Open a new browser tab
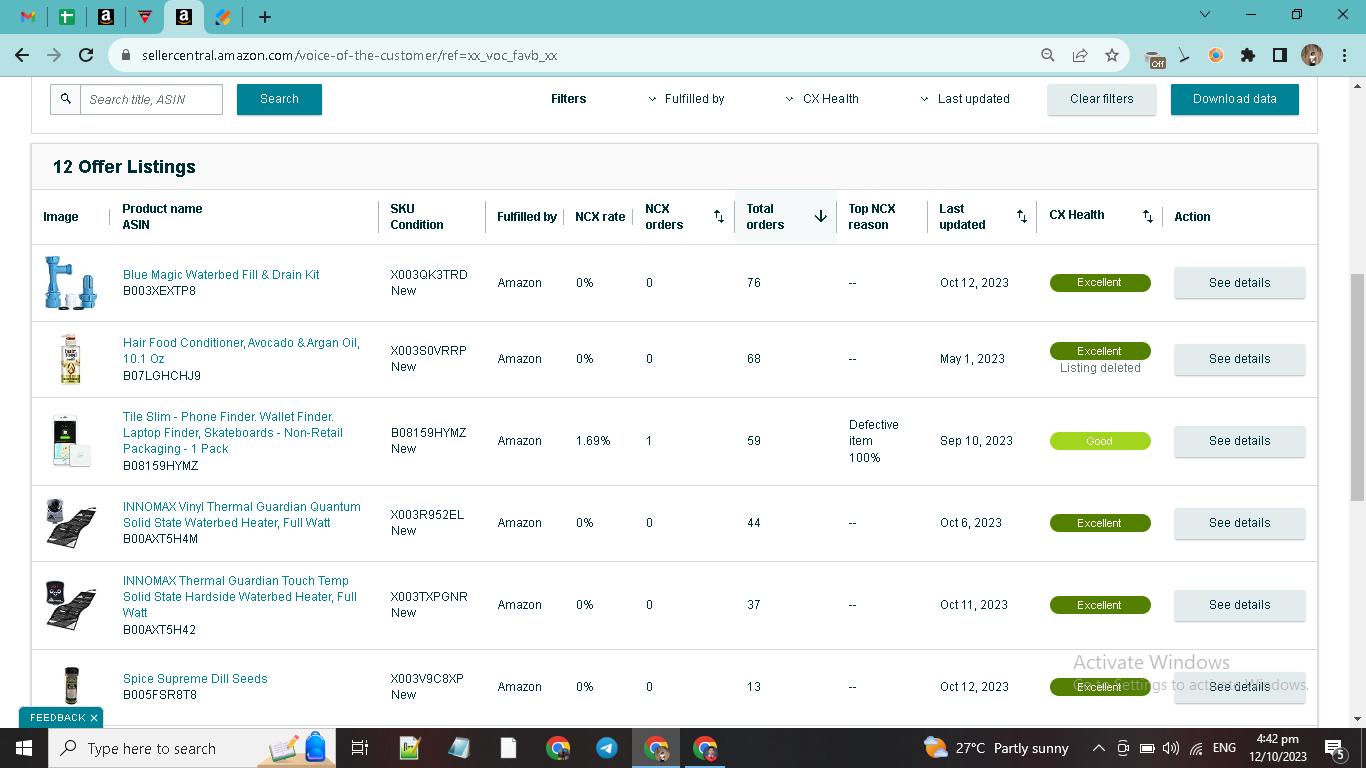The height and width of the screenshot is (768, 1366). click(x=264, y=17)
